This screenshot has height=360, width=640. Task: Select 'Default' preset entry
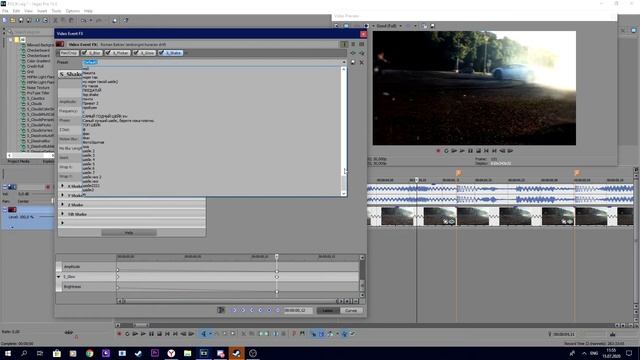[90, 62]
